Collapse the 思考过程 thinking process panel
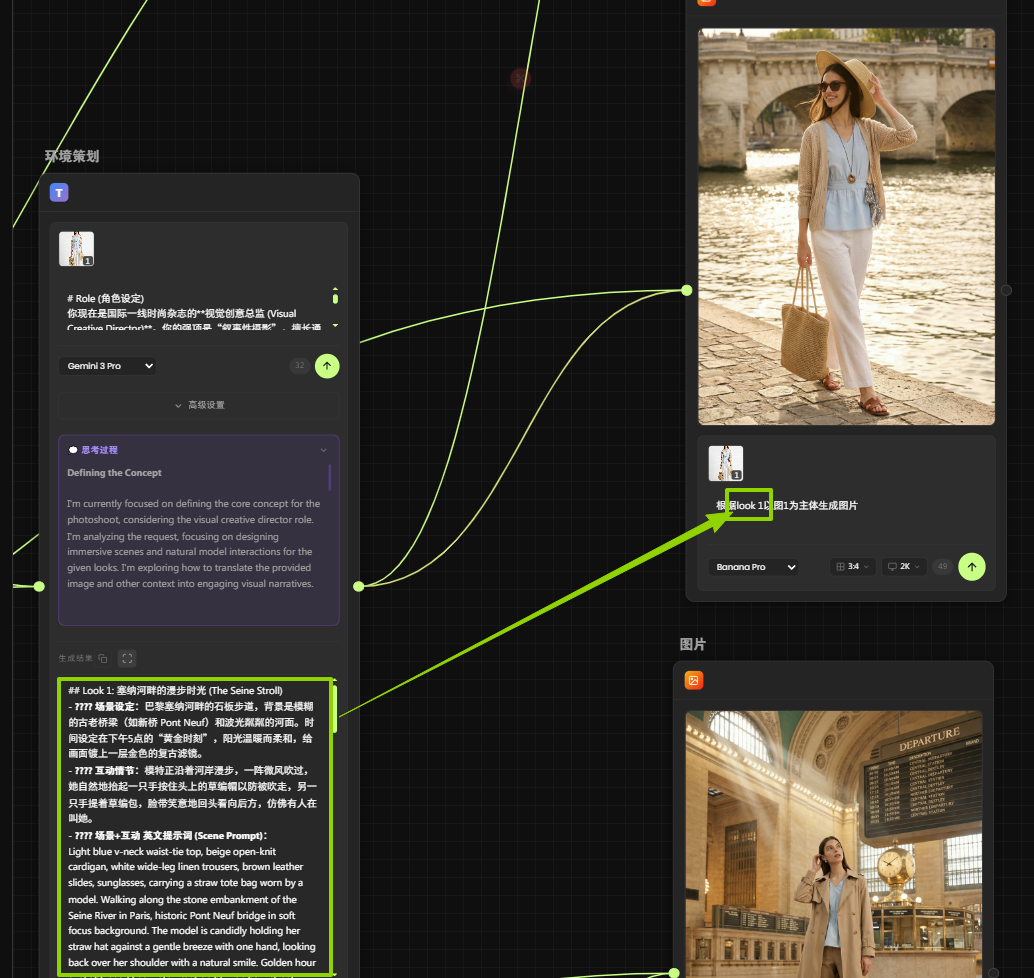The height and width of the screenshot is (978, 1034). coord(323,450)
